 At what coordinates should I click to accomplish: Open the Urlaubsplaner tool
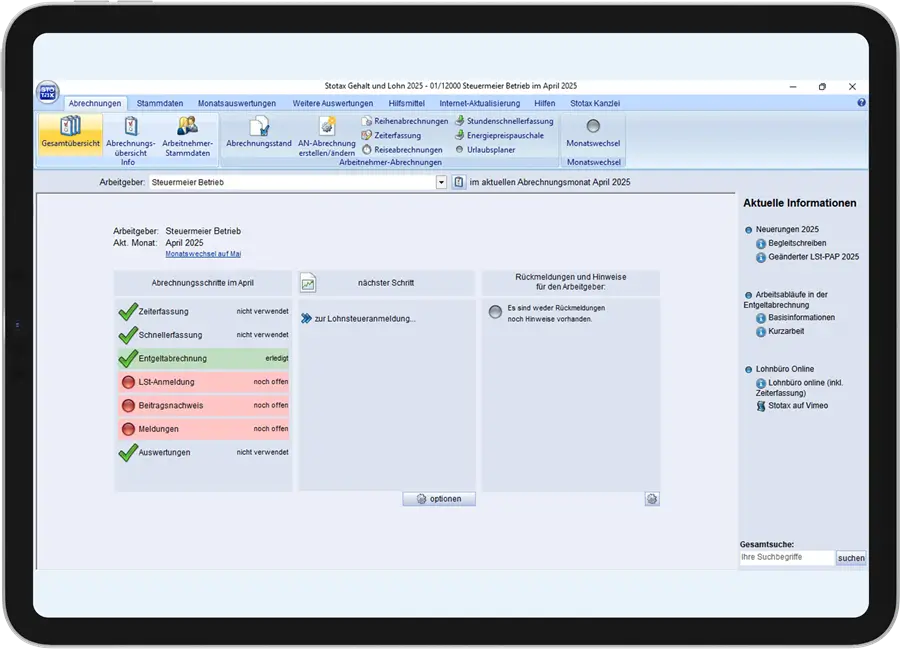tap(485, 150)
